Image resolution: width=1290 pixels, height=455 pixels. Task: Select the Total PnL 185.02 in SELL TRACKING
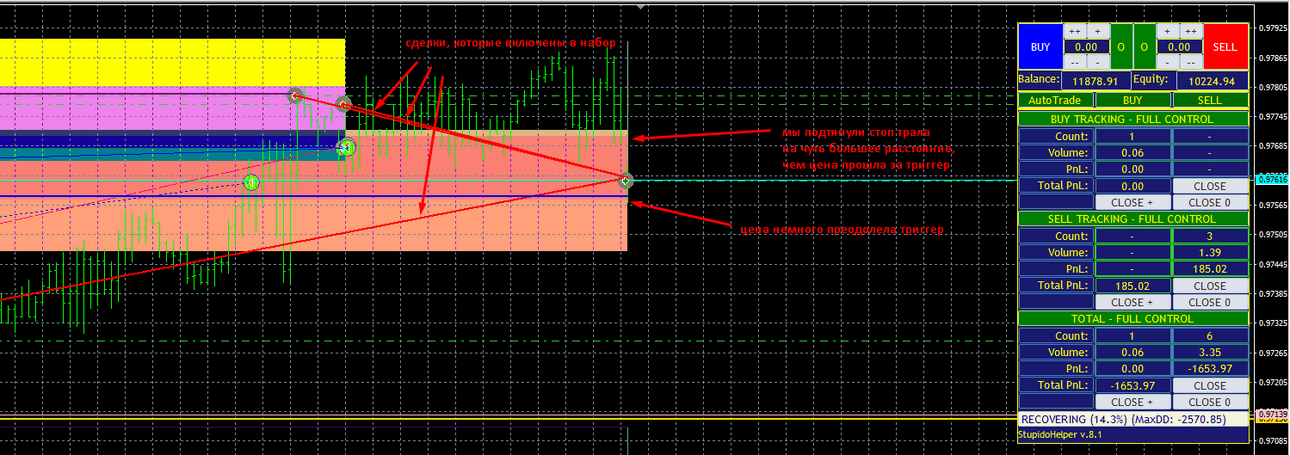tap(1133, 286)
